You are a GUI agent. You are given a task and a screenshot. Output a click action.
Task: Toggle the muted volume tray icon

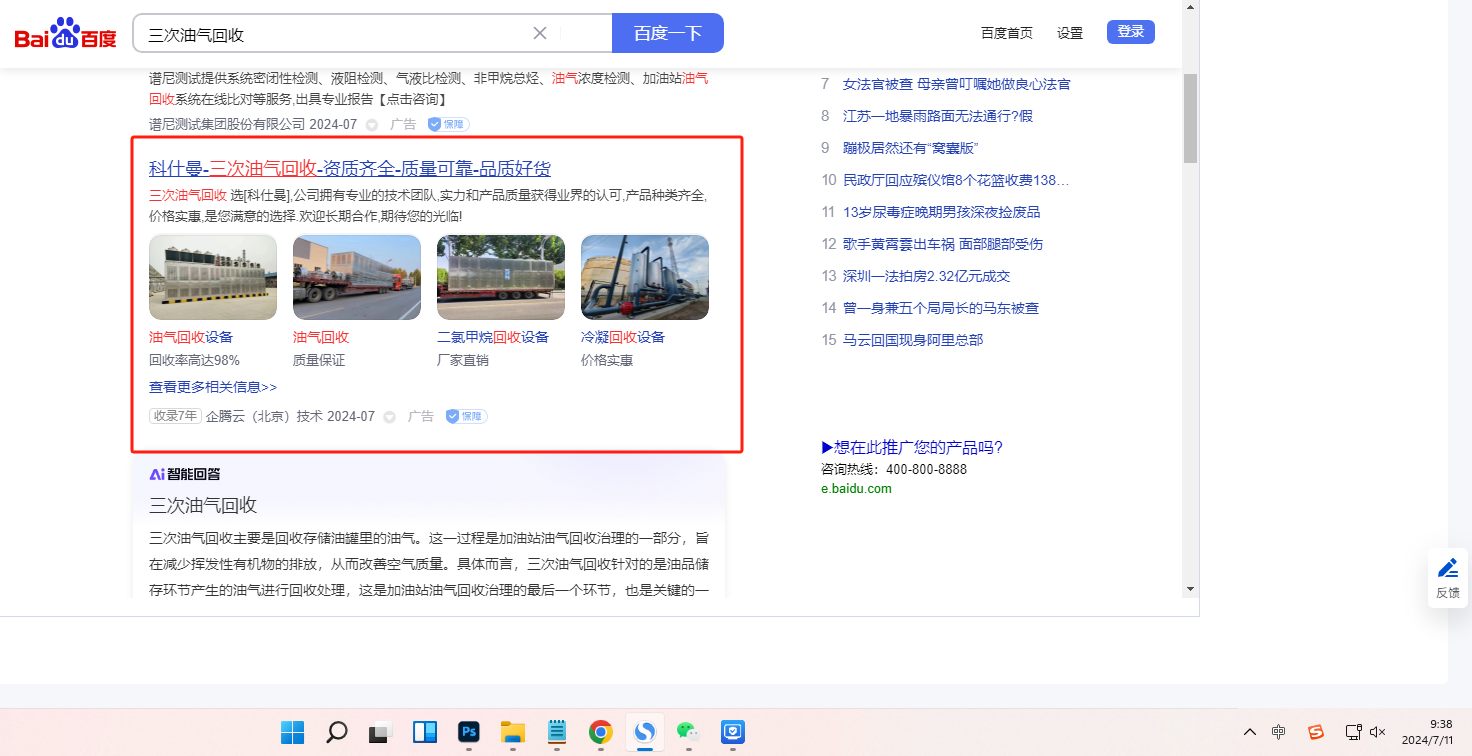tap(1377, 732)
